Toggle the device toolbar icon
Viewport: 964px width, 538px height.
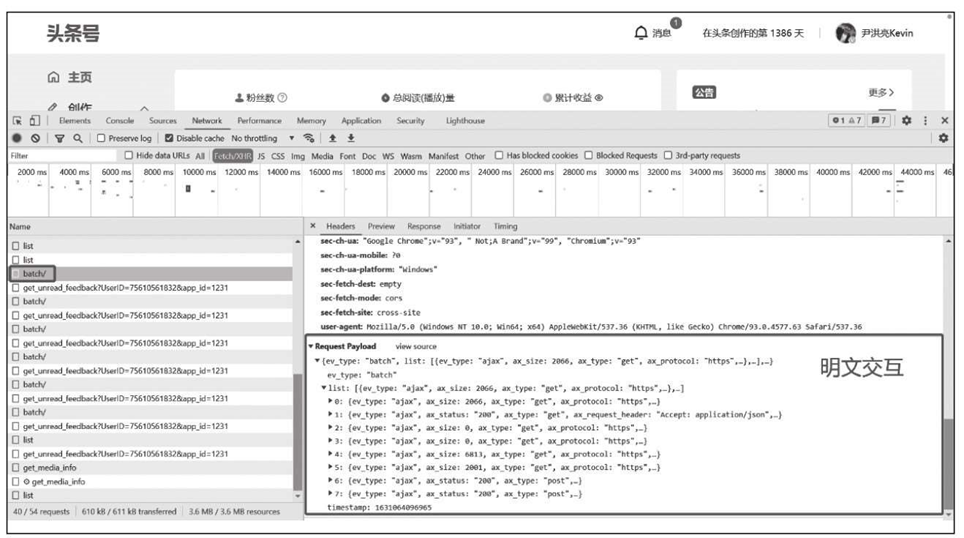click(x=33, y=121)
